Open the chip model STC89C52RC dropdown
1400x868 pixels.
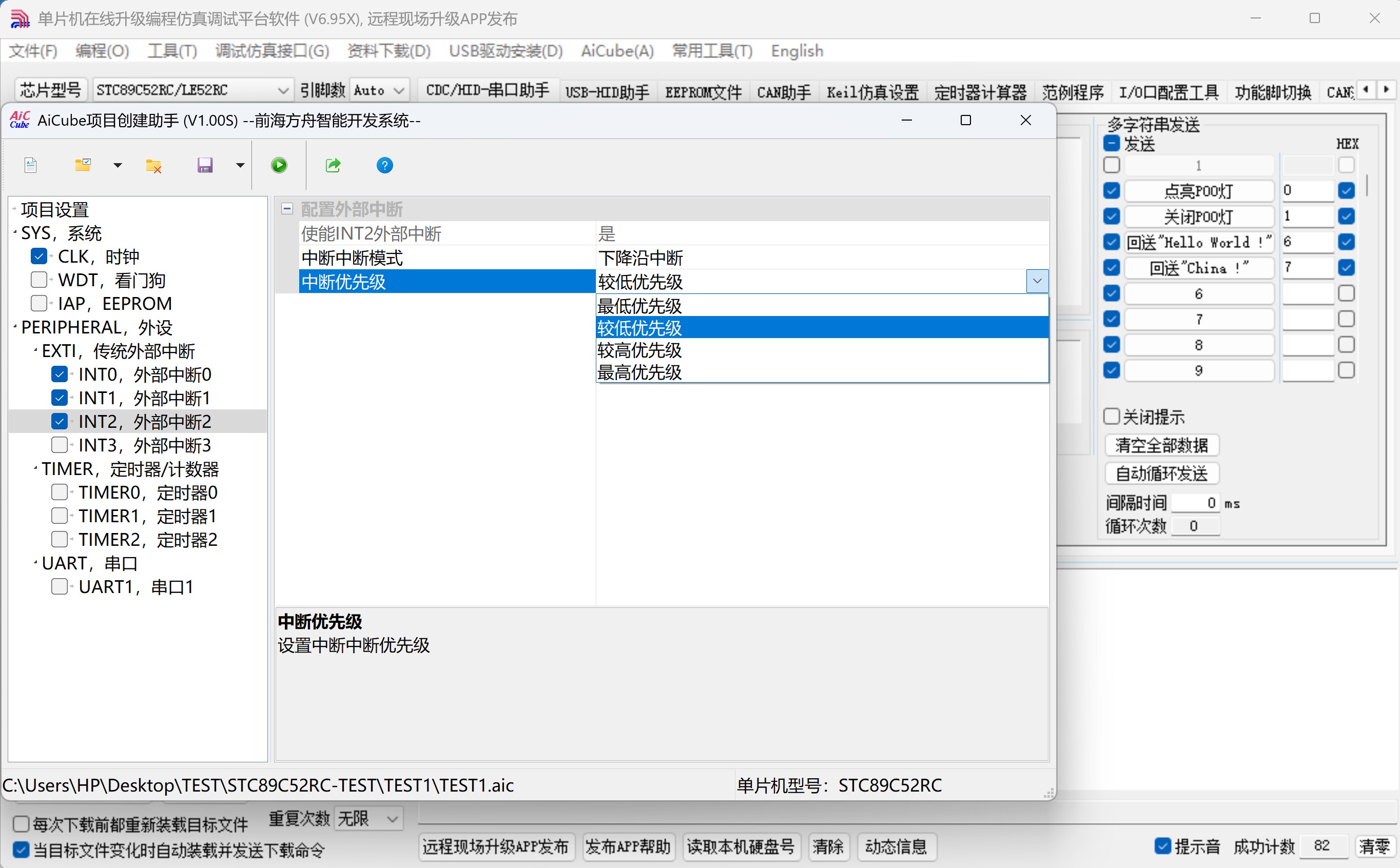pos(283,91)
